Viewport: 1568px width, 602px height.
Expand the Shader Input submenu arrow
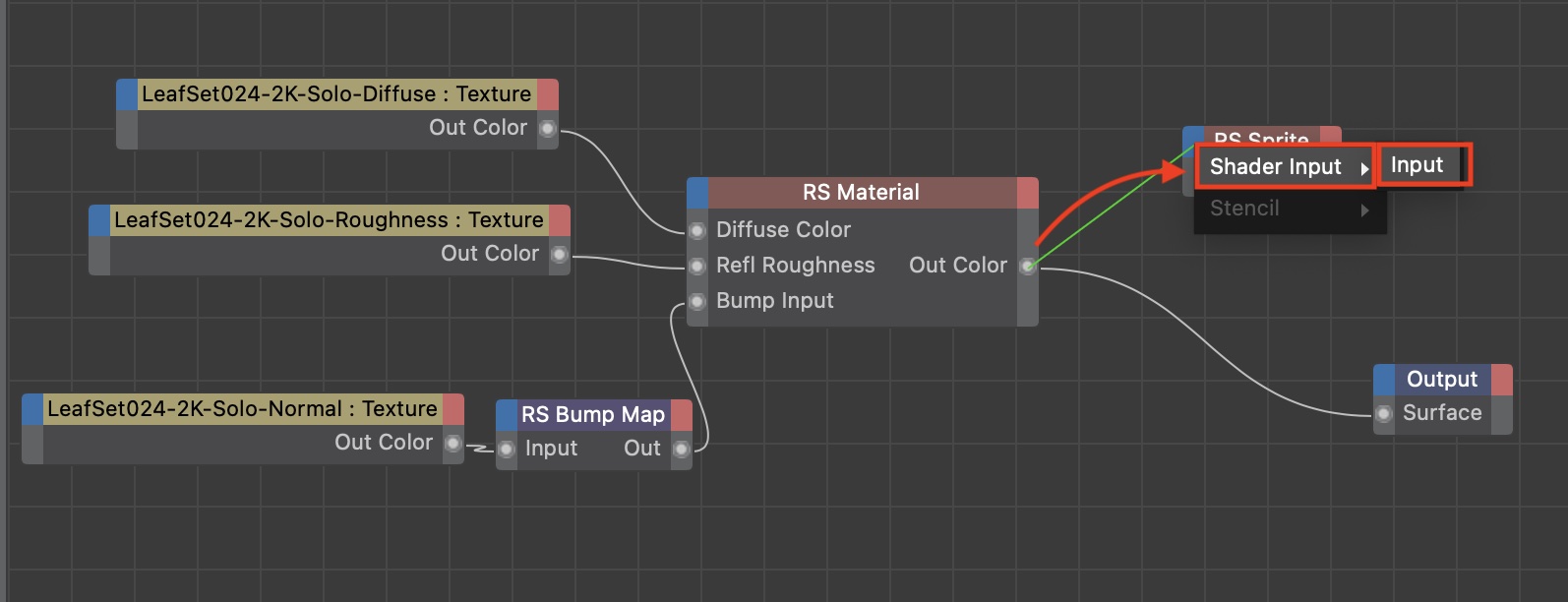[x=1364, y=168]
